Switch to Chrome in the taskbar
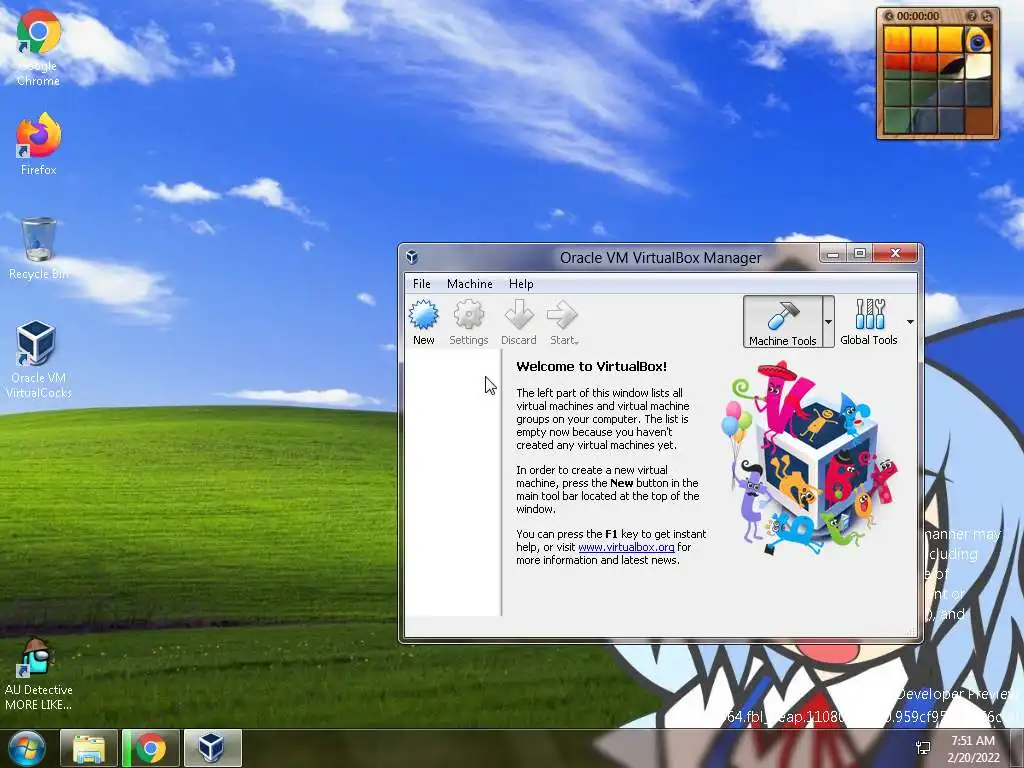1024x768 pixels. 150,748
